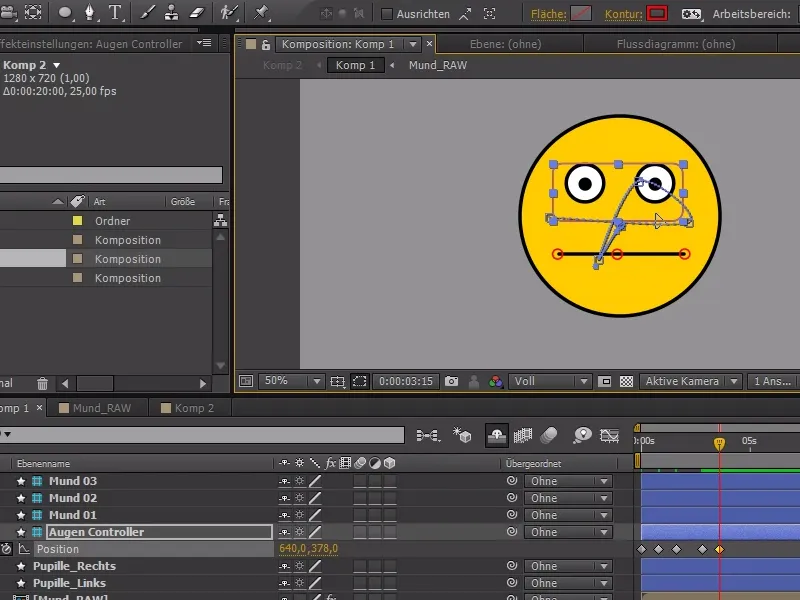Open parent dropdown for Augen Controller

[x=568, y=532]
